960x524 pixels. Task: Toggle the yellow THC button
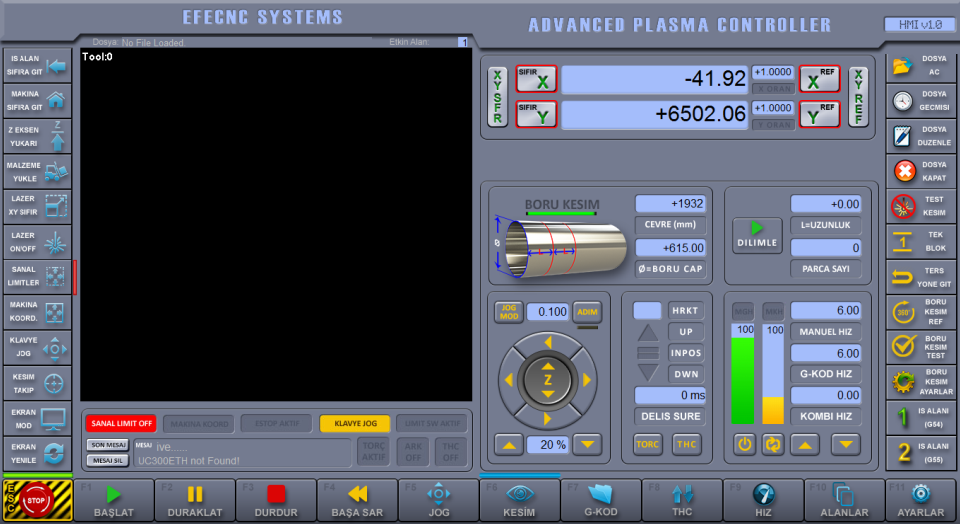pos(686,444)
